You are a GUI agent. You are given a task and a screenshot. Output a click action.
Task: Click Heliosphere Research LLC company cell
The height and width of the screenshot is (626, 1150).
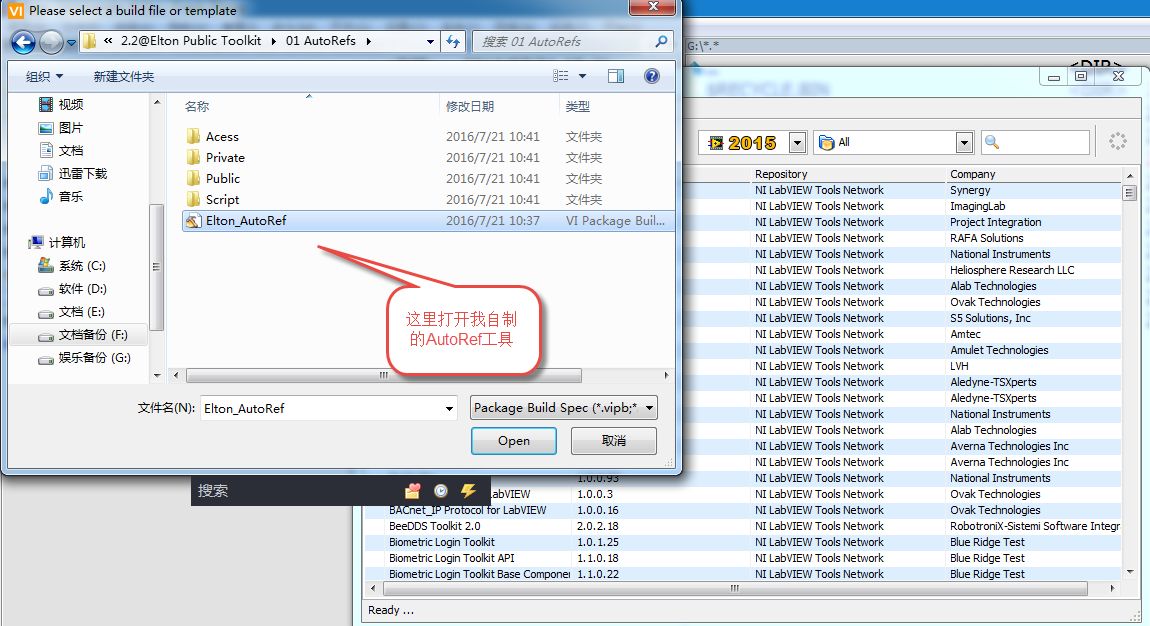tap(1012, 270)
